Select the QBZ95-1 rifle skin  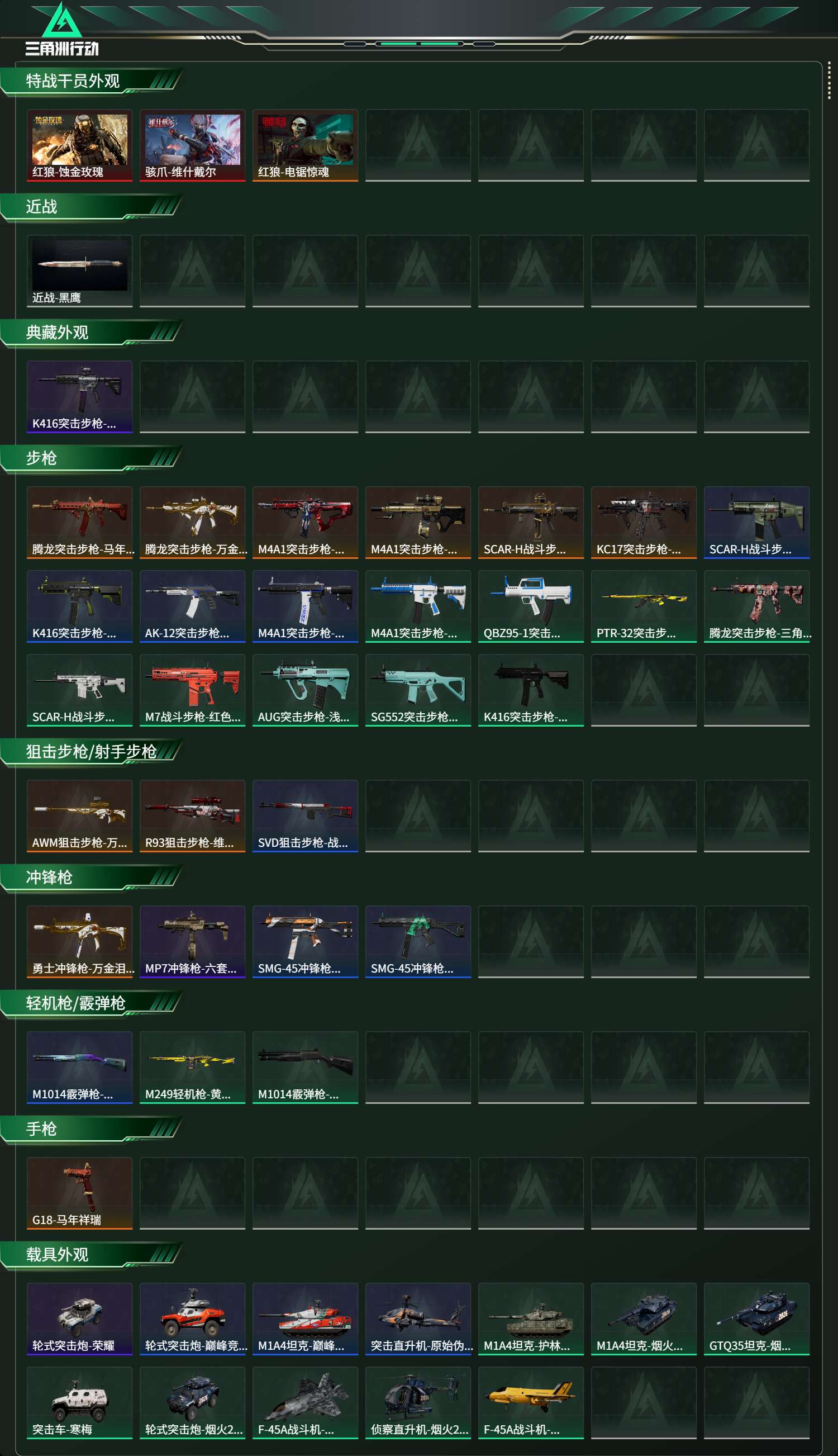click(531, 606)
